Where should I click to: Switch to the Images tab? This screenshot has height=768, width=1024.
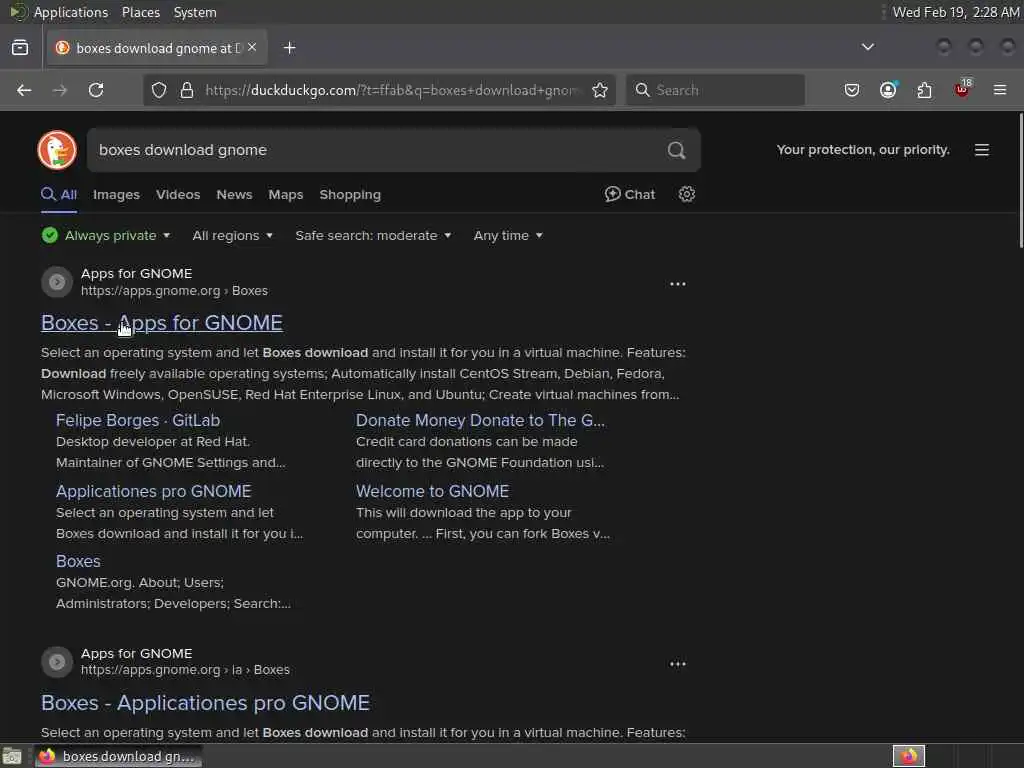tap(116, 195)
